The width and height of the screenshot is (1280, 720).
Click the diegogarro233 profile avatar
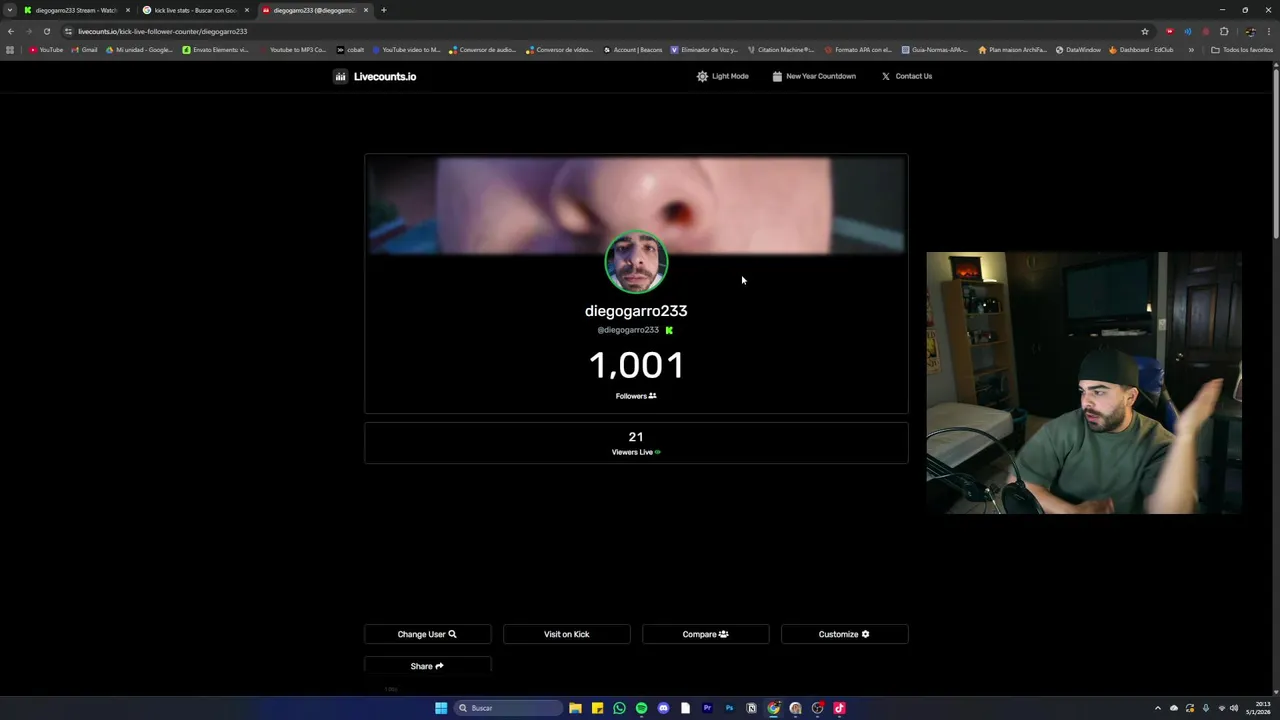coord(636,262)
